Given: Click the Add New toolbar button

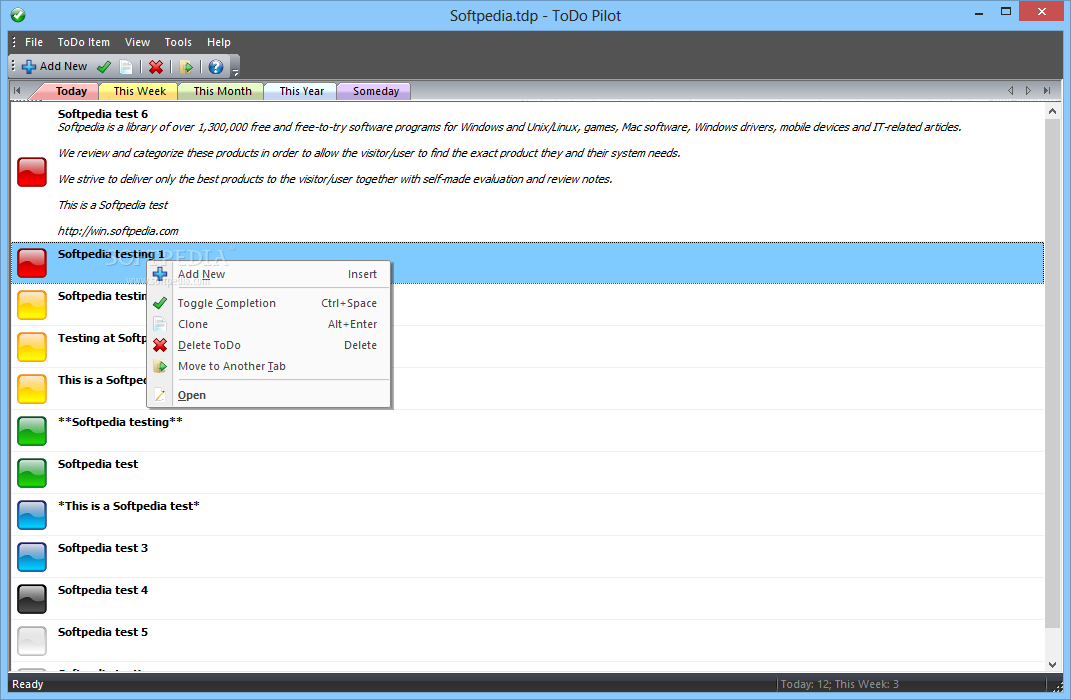Looking at the screenshot, I should coord(55,66).
